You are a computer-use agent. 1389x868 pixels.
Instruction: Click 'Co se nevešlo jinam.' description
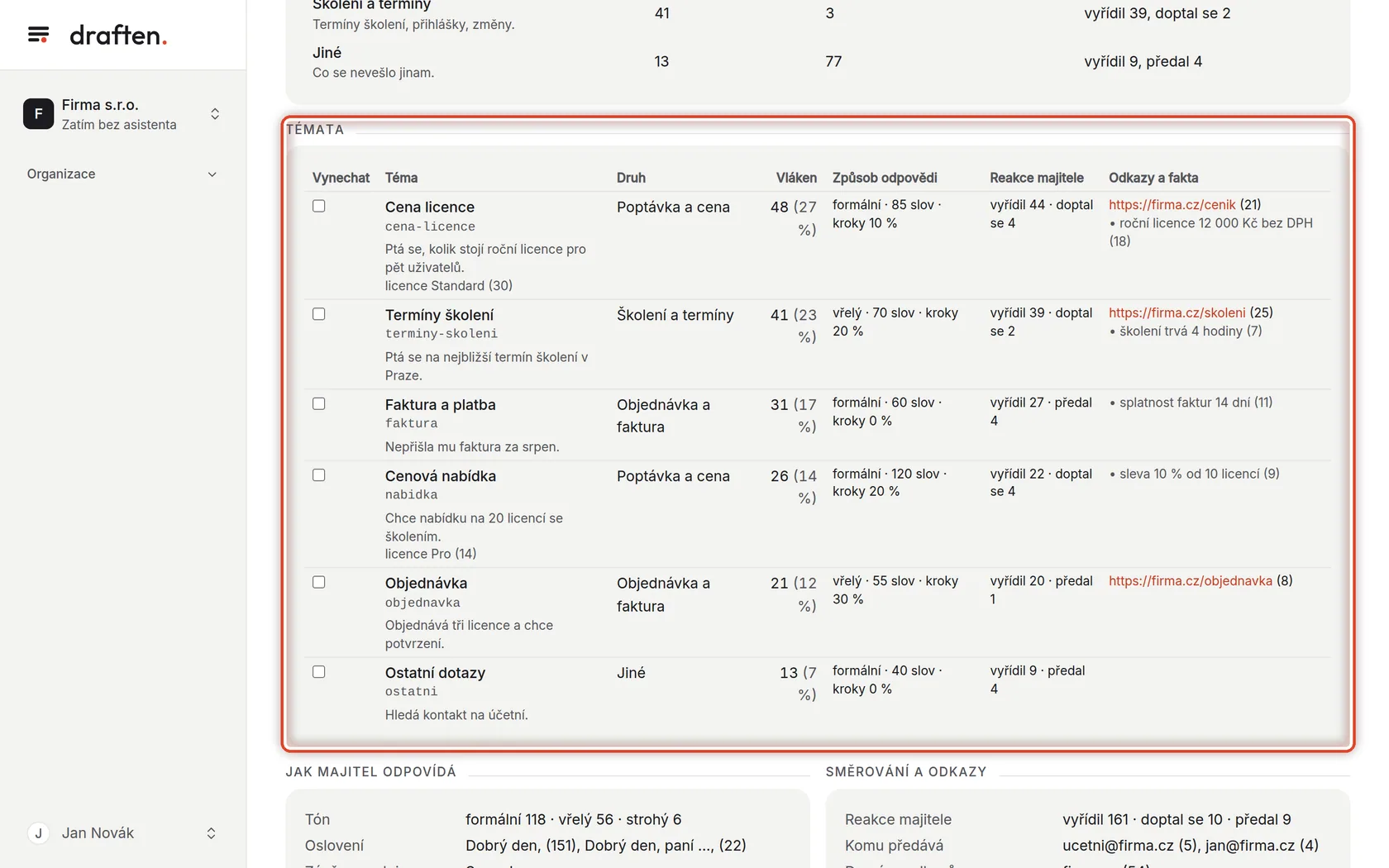click(x=373, y=73)
